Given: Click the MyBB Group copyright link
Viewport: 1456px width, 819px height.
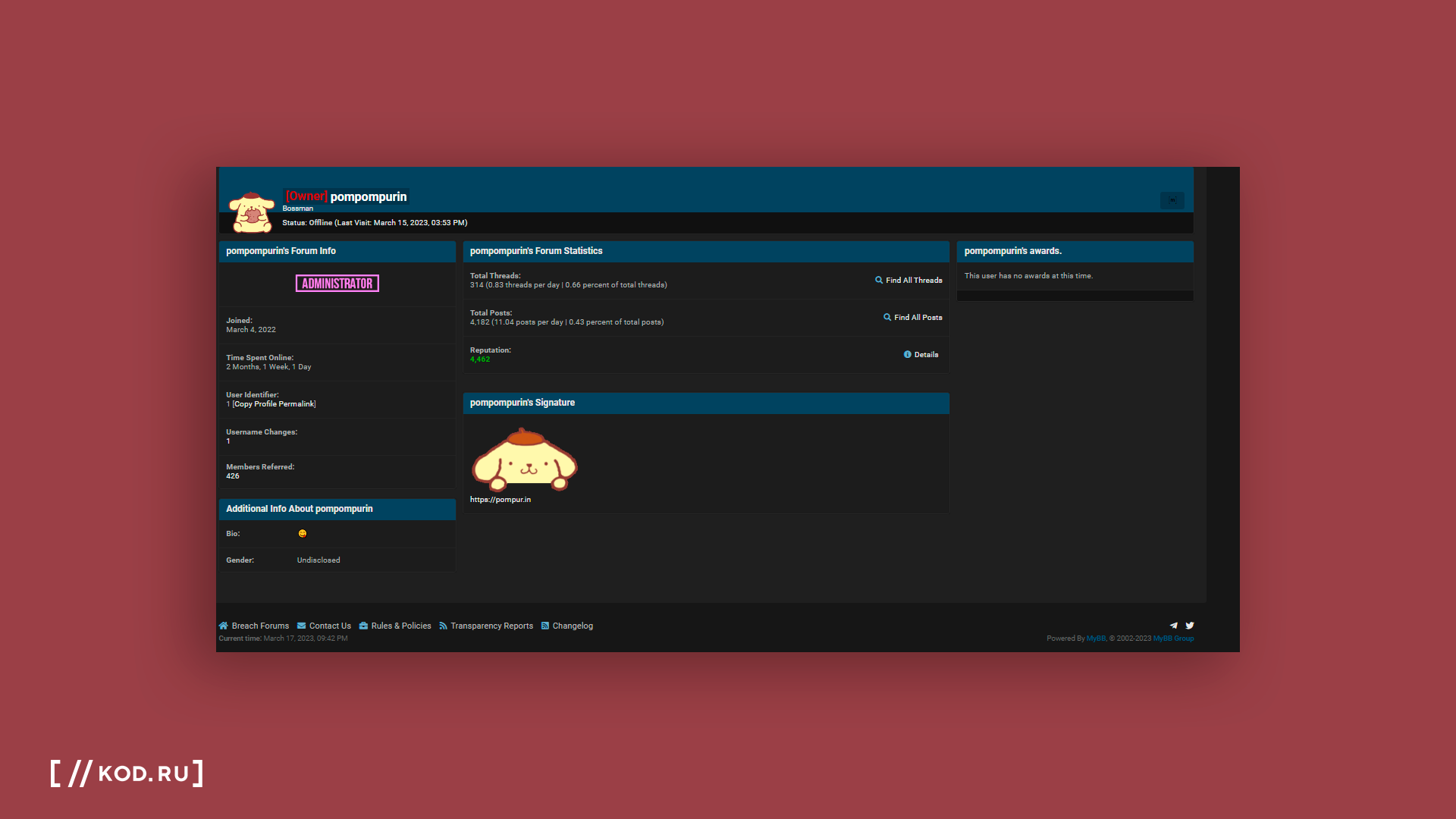Looking at the screenshot, I should (x=1173, y=639).
